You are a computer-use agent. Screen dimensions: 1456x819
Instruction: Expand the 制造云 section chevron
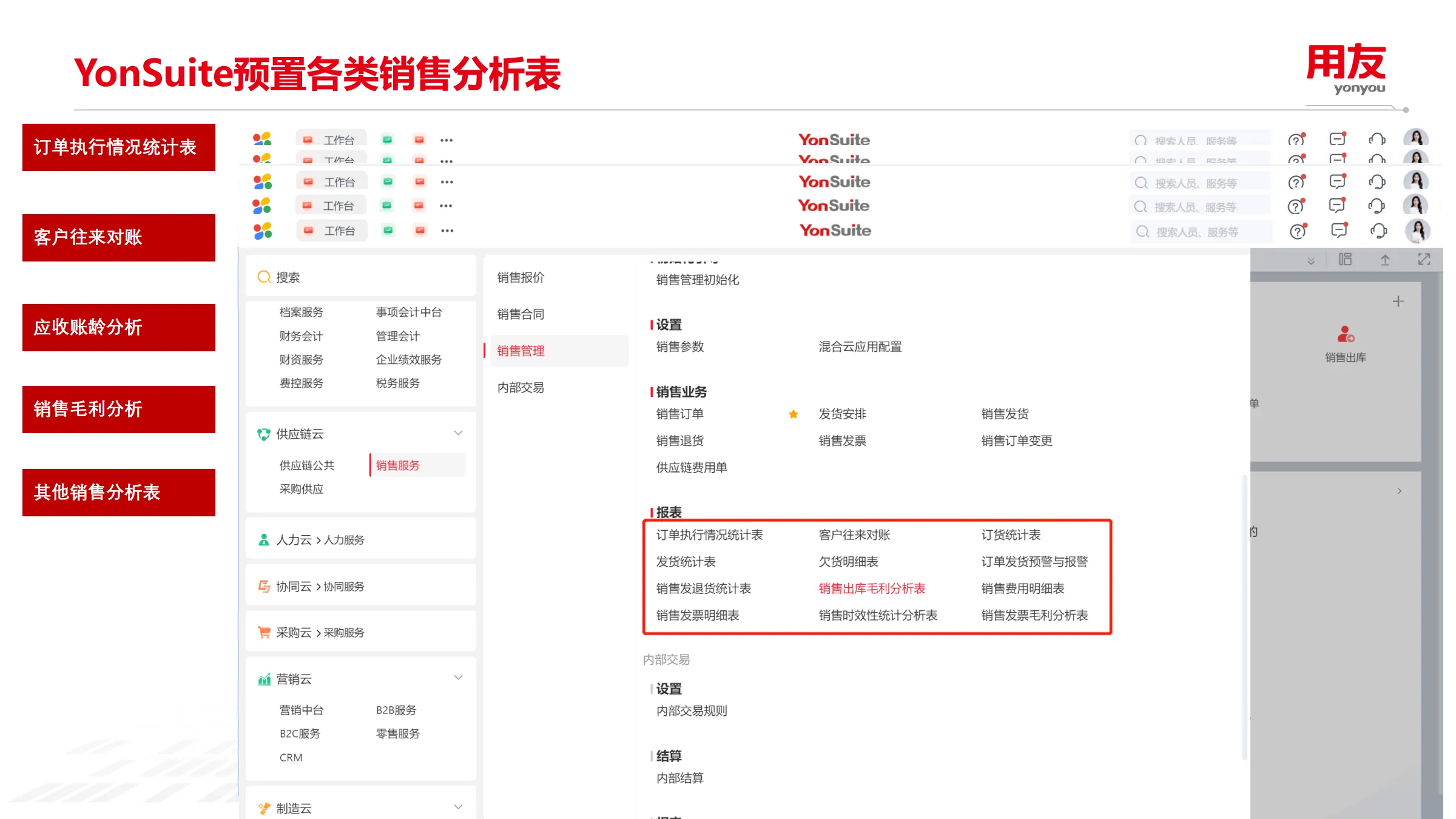(459, 807)
